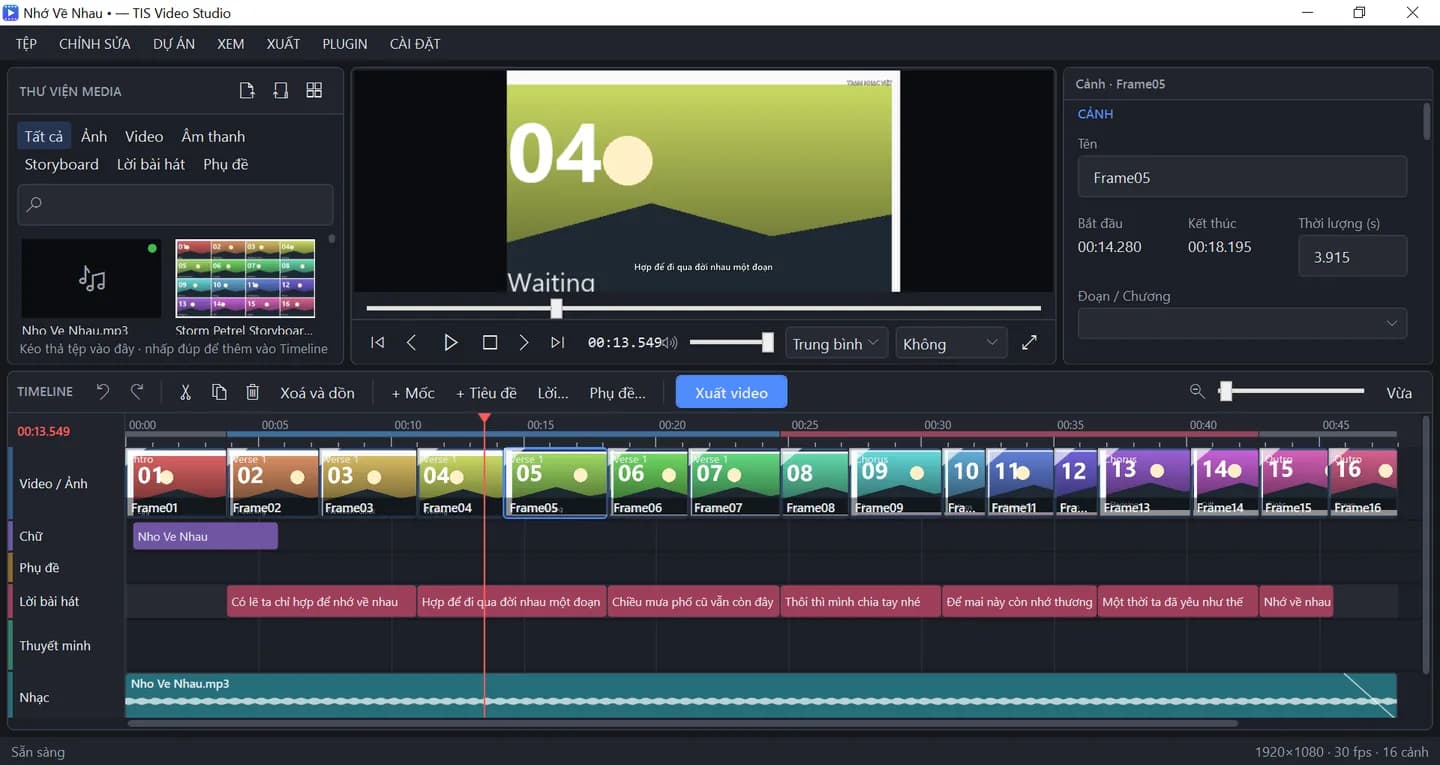Cut the selected clip with scissors
Viewport: 1440px width, 765px height.
(185, 392)
